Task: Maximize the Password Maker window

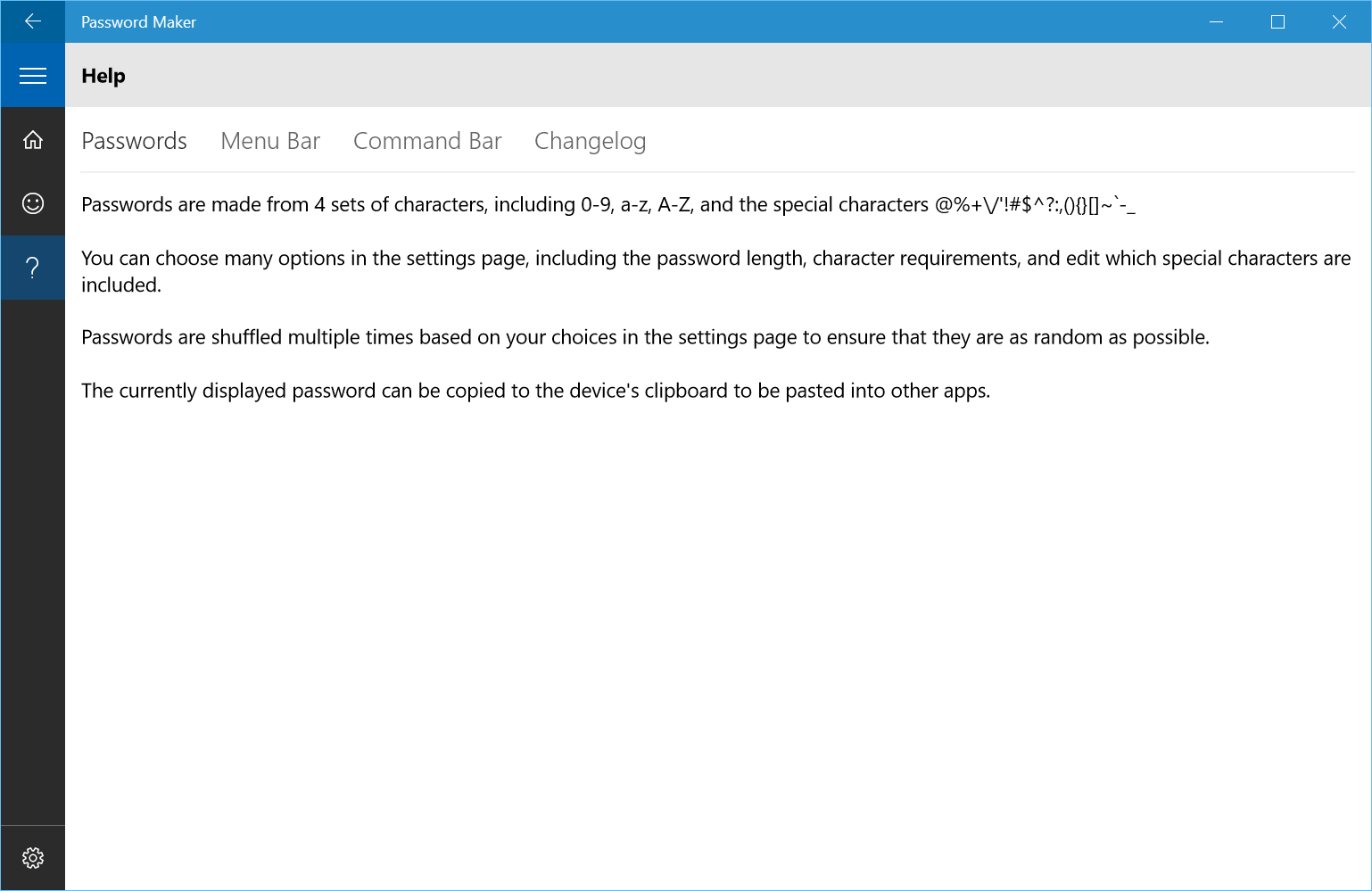Action: [x=1277, y=21]
